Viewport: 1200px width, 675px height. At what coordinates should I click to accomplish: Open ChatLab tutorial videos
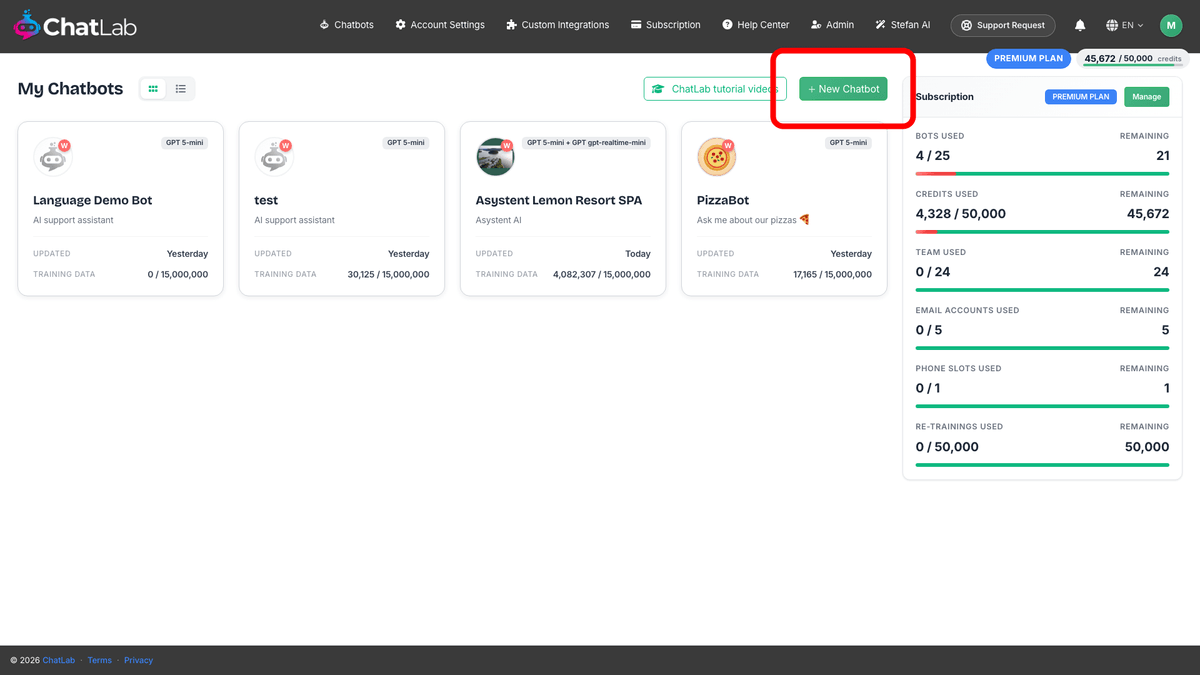coord(715,89)
